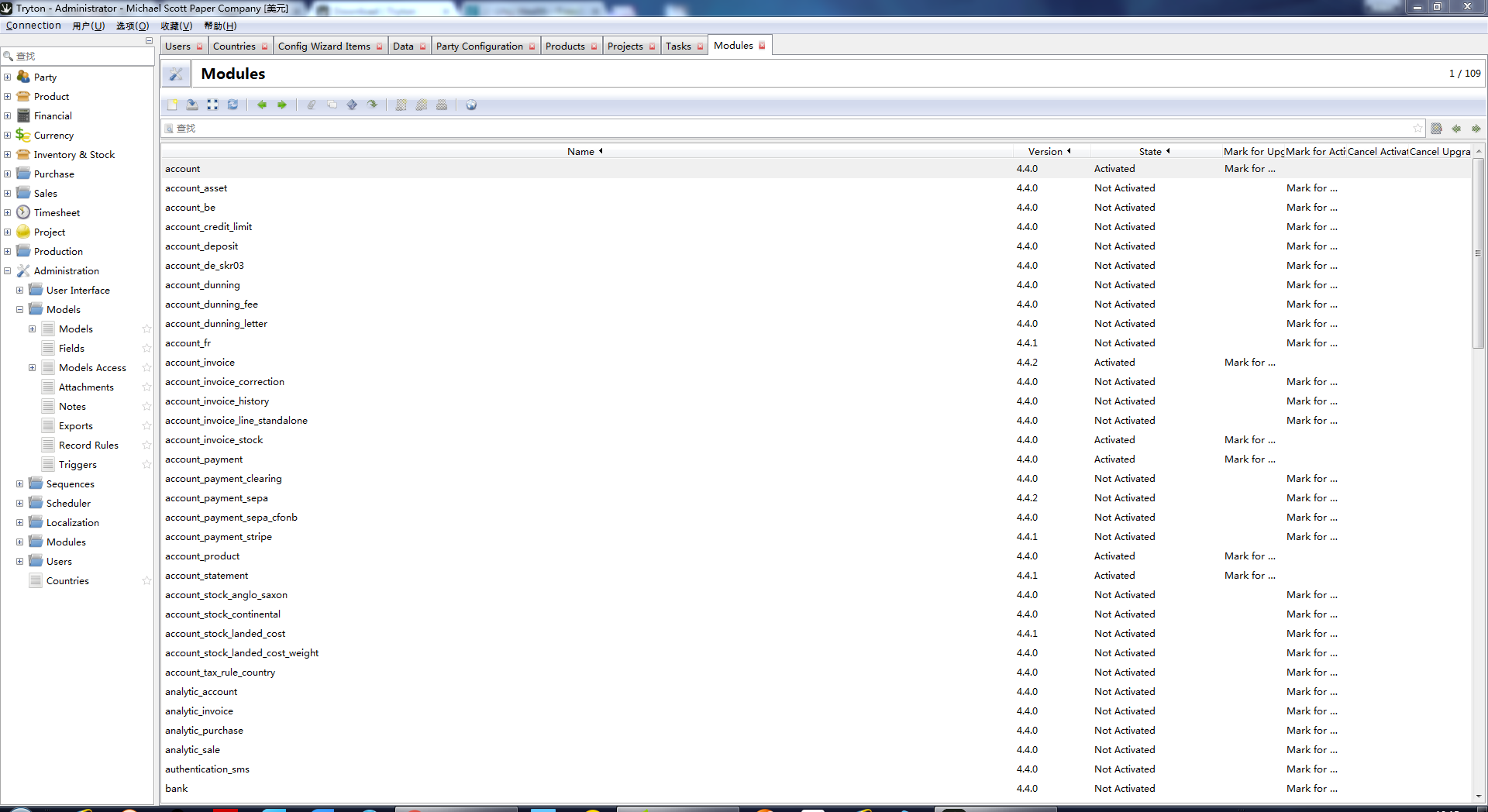
Task: Click Mark for button on account_asset row
Action: [x=1311, y=188]
